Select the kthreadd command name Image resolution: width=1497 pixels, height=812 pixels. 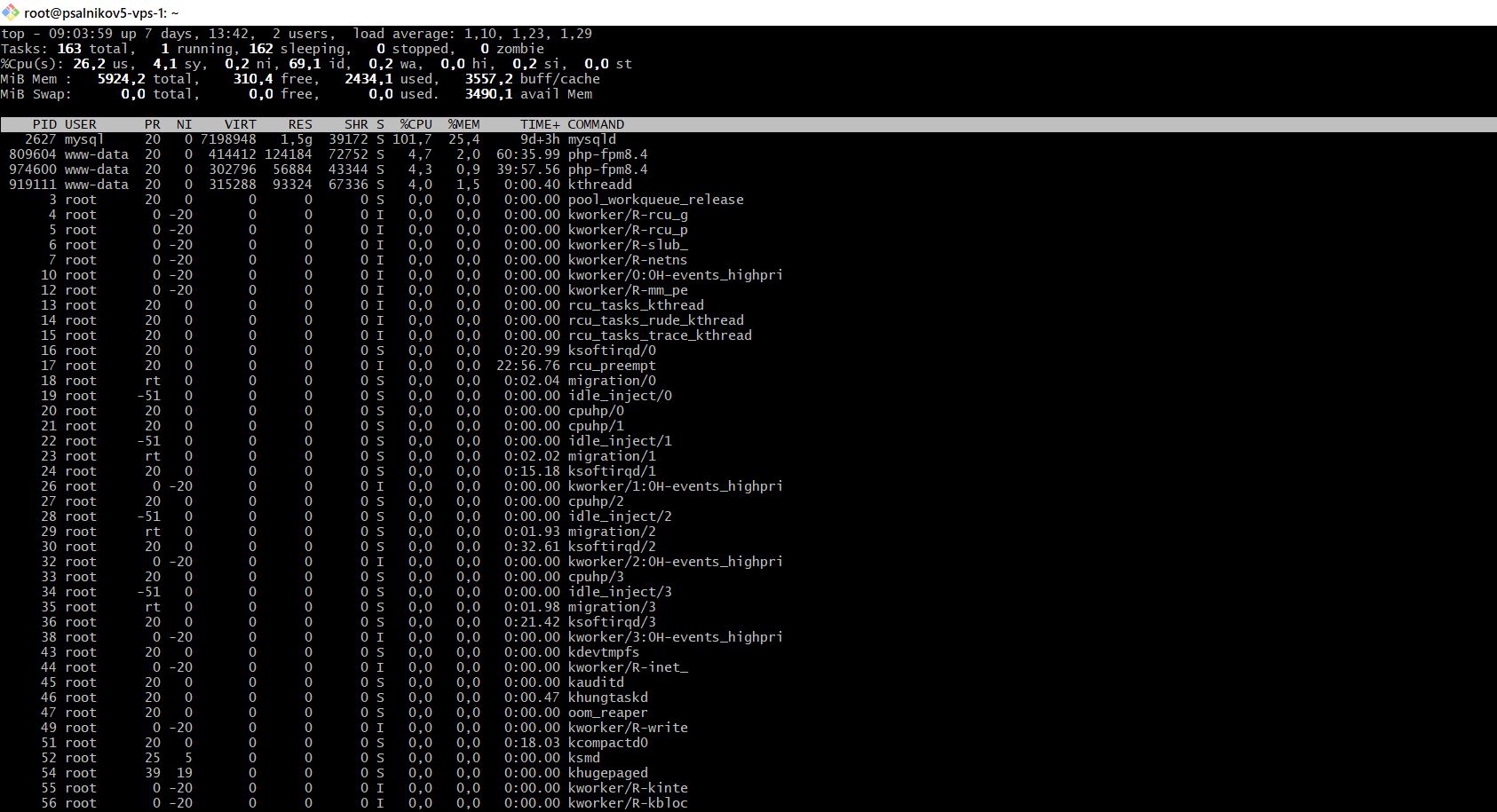pyautogui.click(x=600, y=185)
